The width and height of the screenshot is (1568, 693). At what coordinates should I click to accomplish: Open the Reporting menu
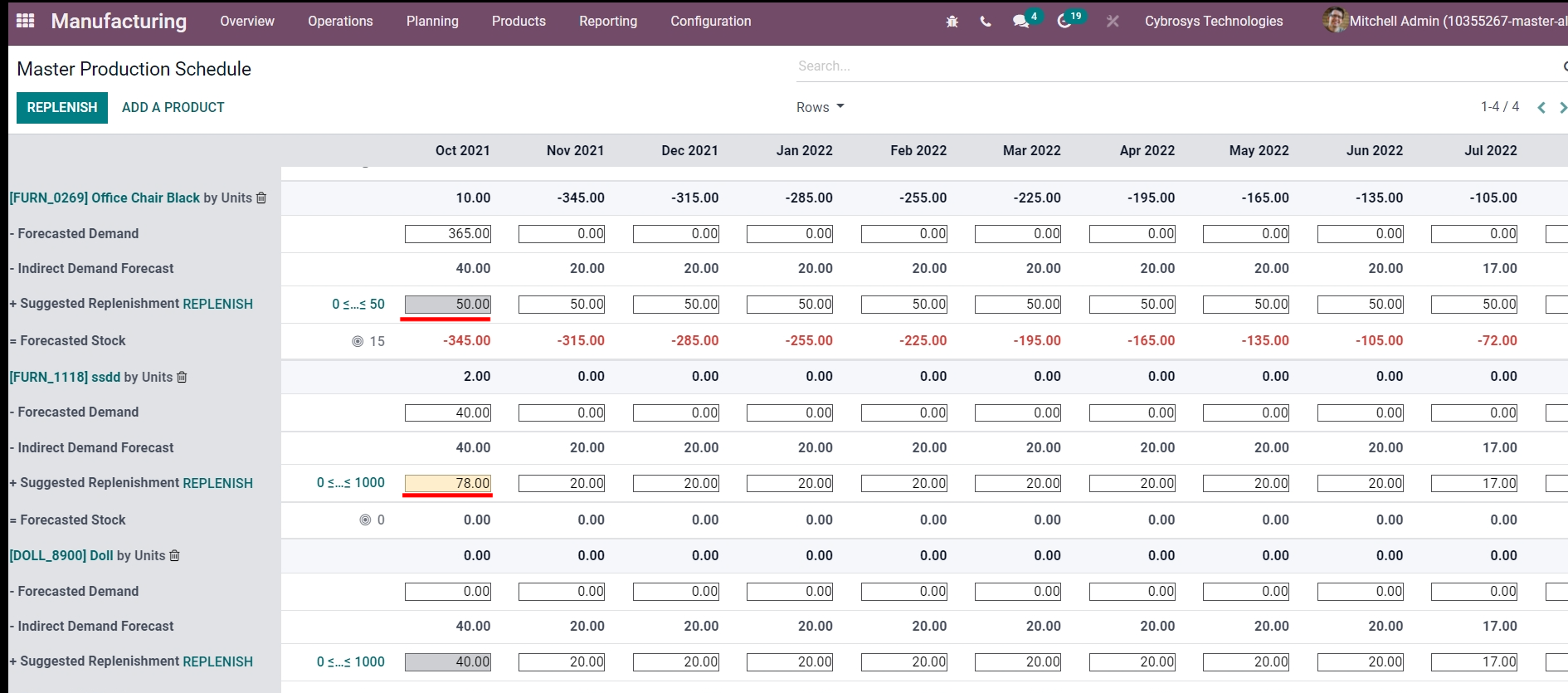607,22
